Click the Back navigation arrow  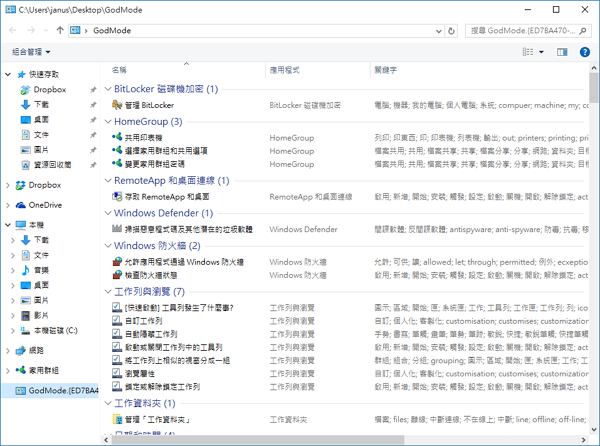coord(13,30)
